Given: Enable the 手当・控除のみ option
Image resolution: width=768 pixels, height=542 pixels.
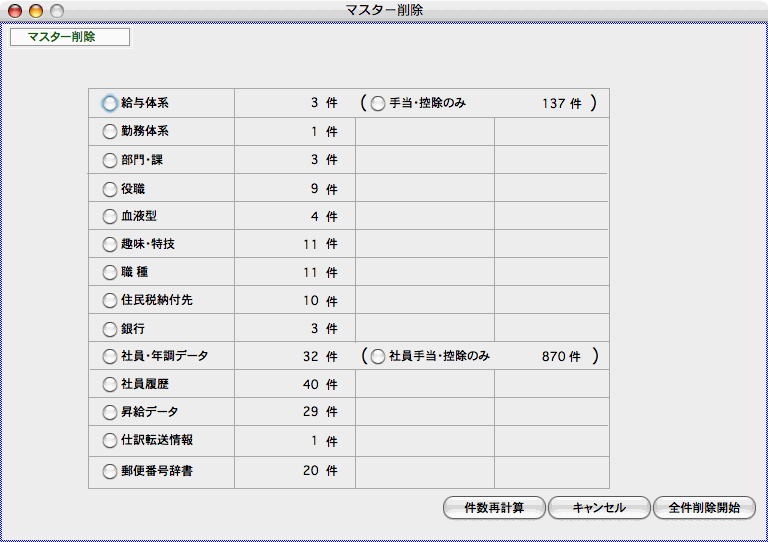Looking at the screenshot, I should [x=378, y=103].
